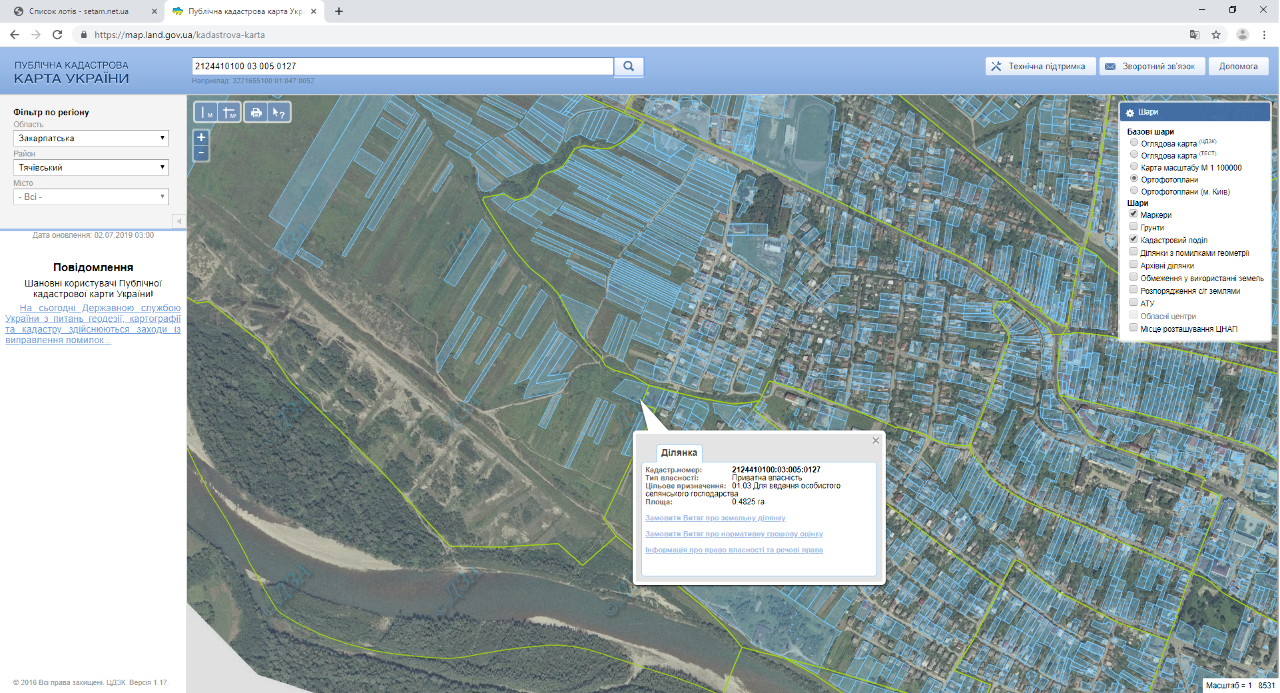Viewport: 1280px width, 693px height.
Task: Switch to the Список лотів browser tab
Action: point(78,11)
